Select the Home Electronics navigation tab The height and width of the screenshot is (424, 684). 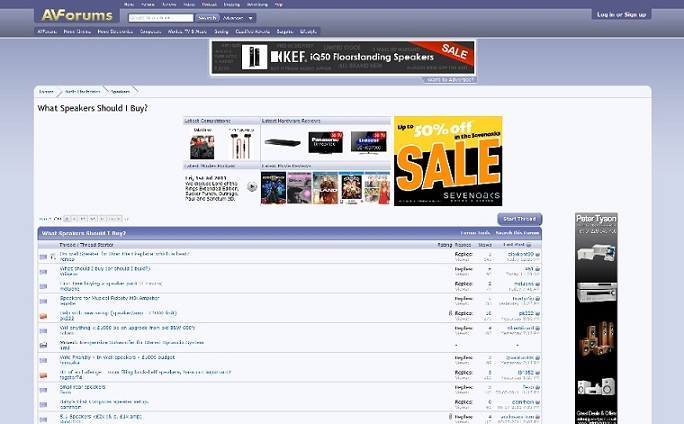click(x=115, y=31)
